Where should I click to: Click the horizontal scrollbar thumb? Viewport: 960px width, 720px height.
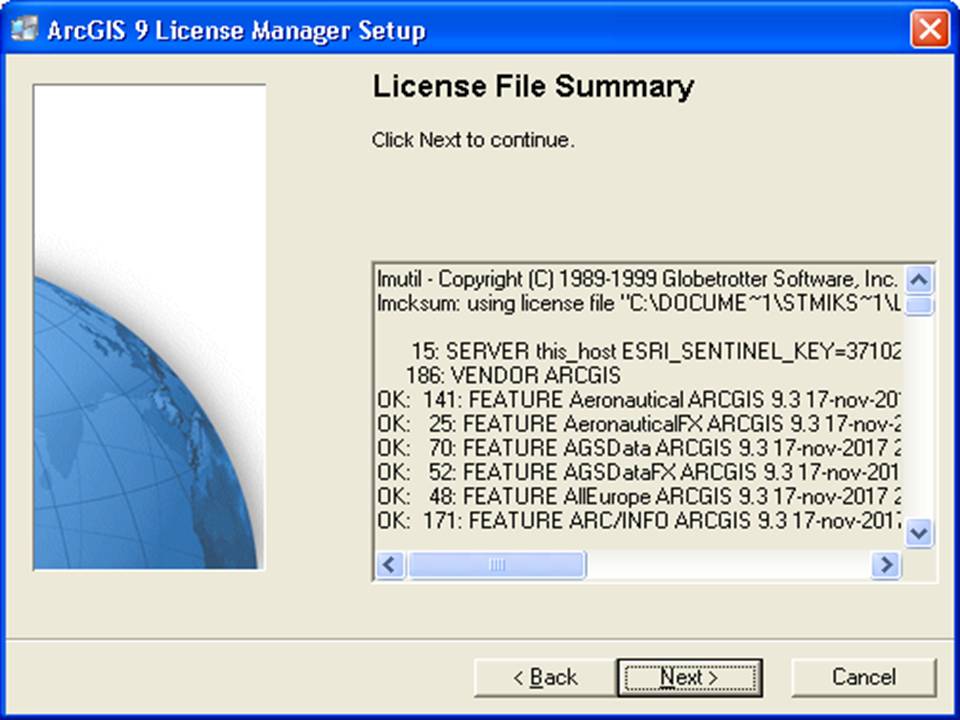click(497, 565)
